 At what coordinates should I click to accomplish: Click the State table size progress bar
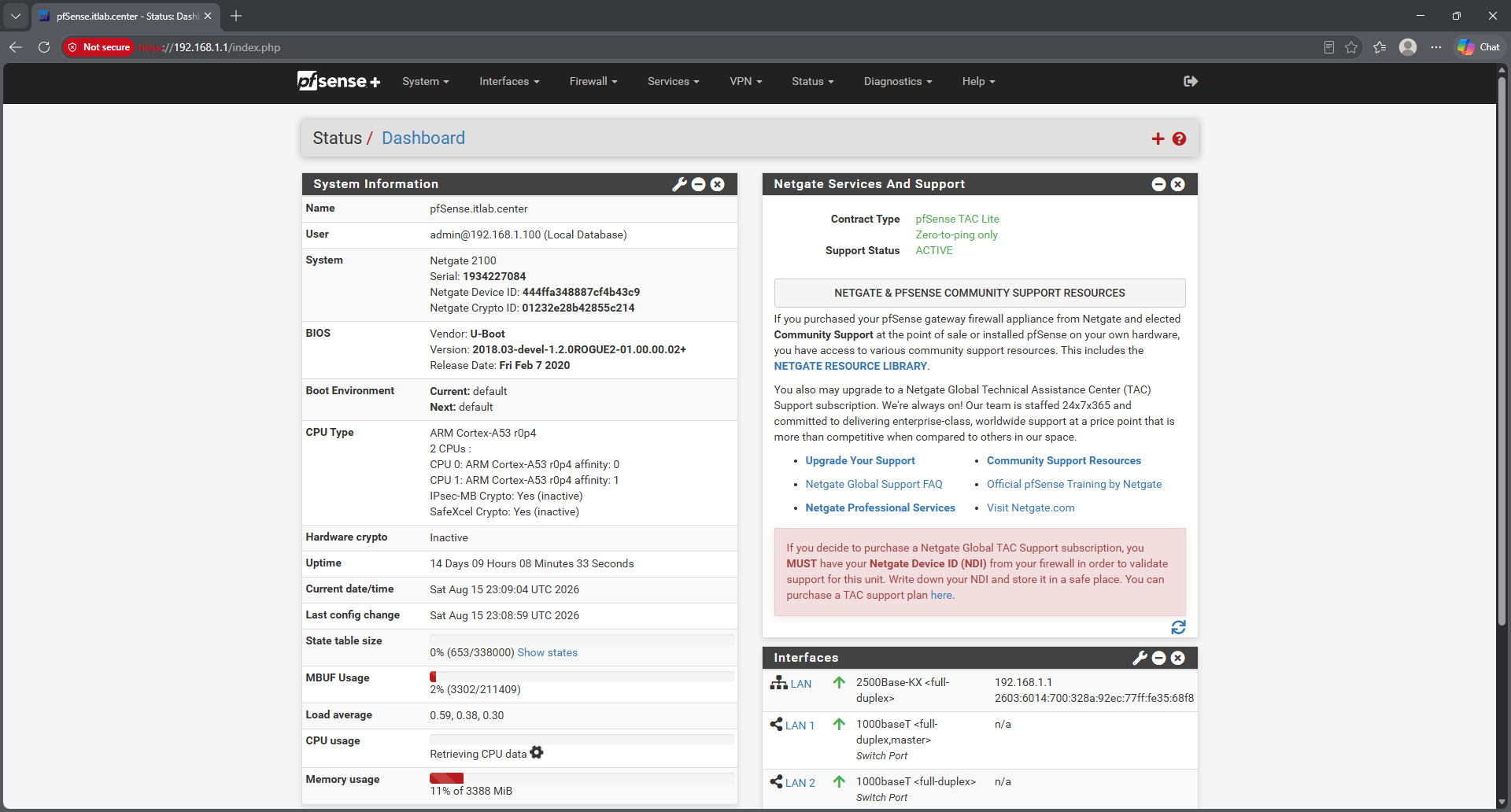582,639
